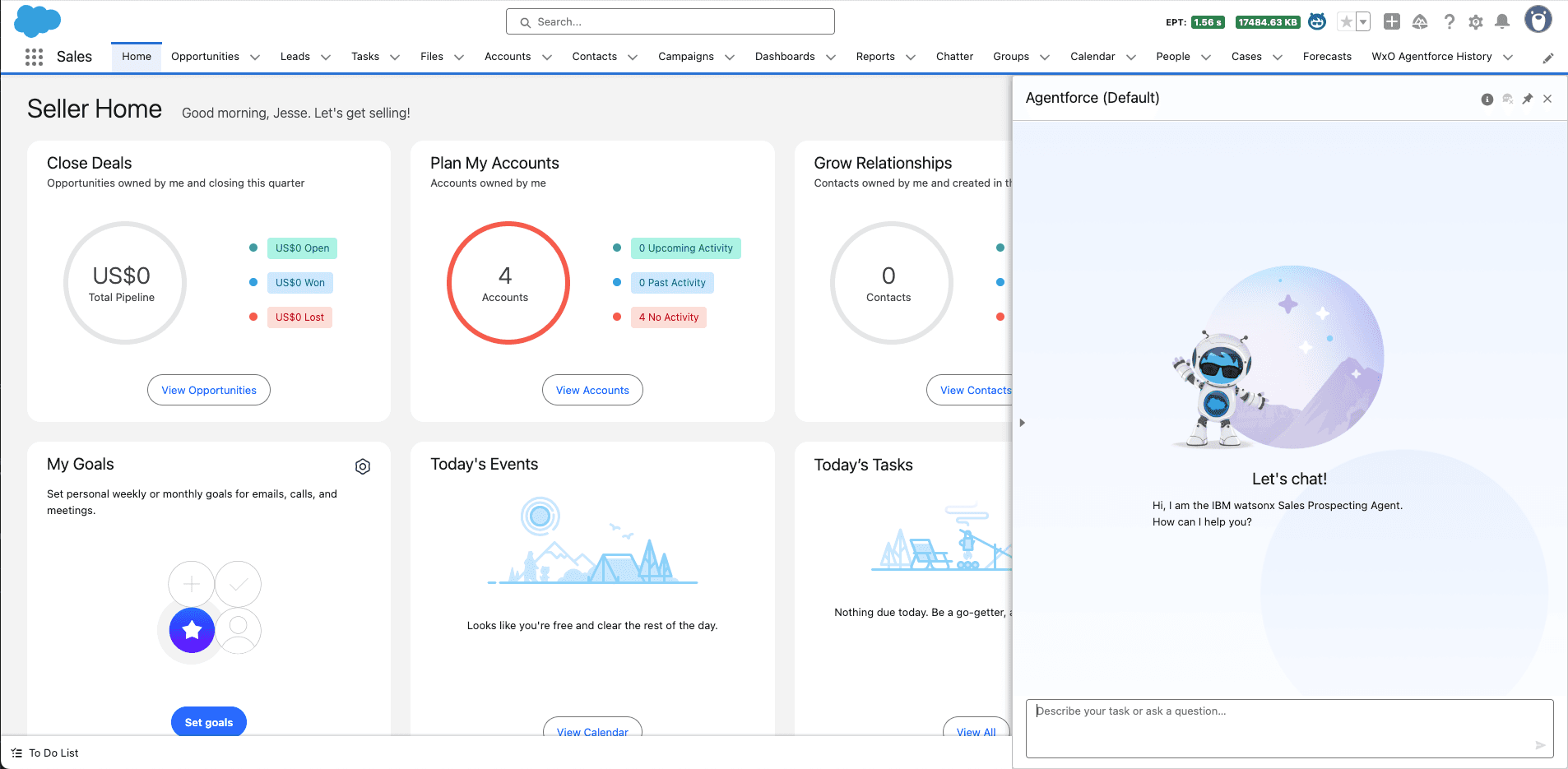Open WxO Agentforce History tab
Image resolution: width=1568 pixels, height=769 pixels.
point(1431,57)
